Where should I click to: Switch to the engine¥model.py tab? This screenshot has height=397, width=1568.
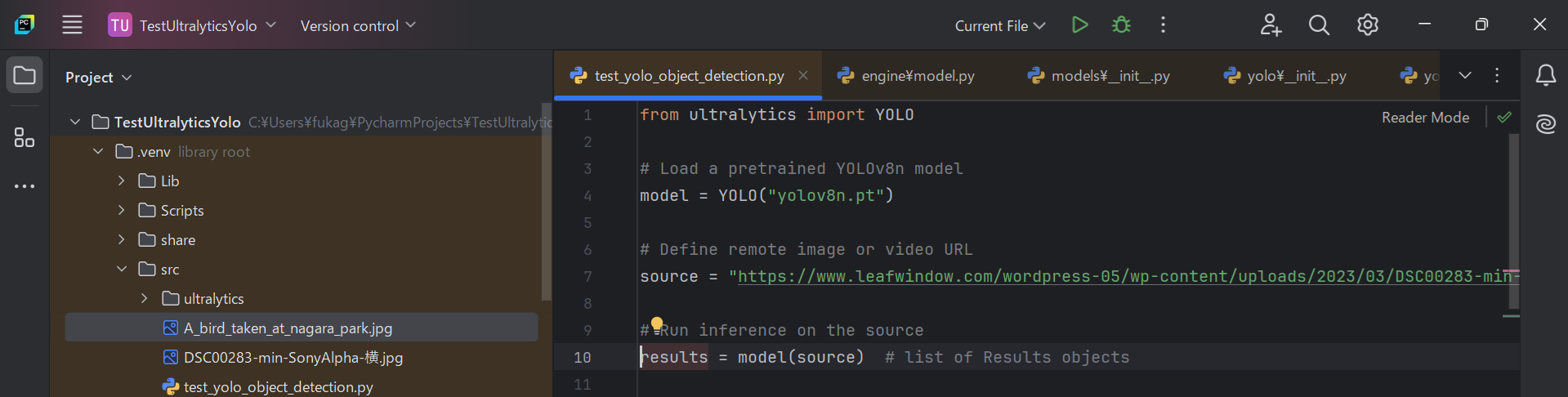coord(906,76)
